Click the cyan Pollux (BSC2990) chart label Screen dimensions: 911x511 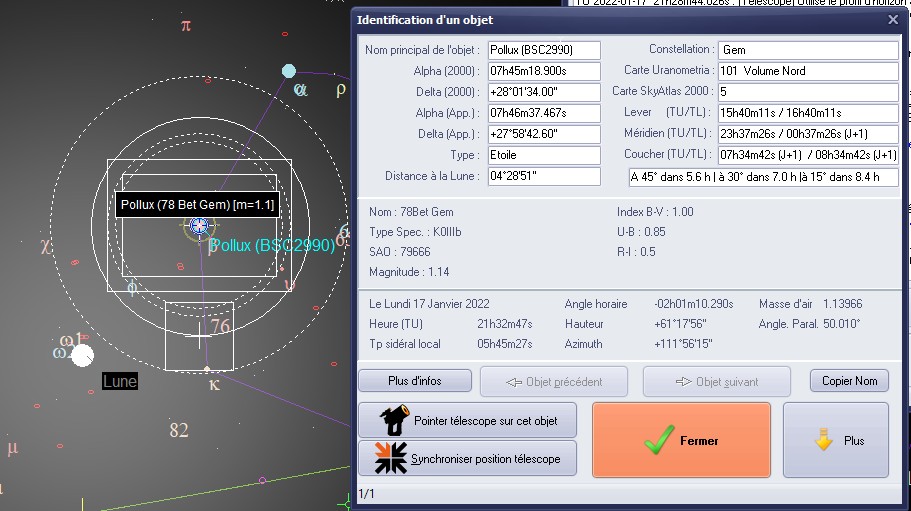(x=272, y=245)
